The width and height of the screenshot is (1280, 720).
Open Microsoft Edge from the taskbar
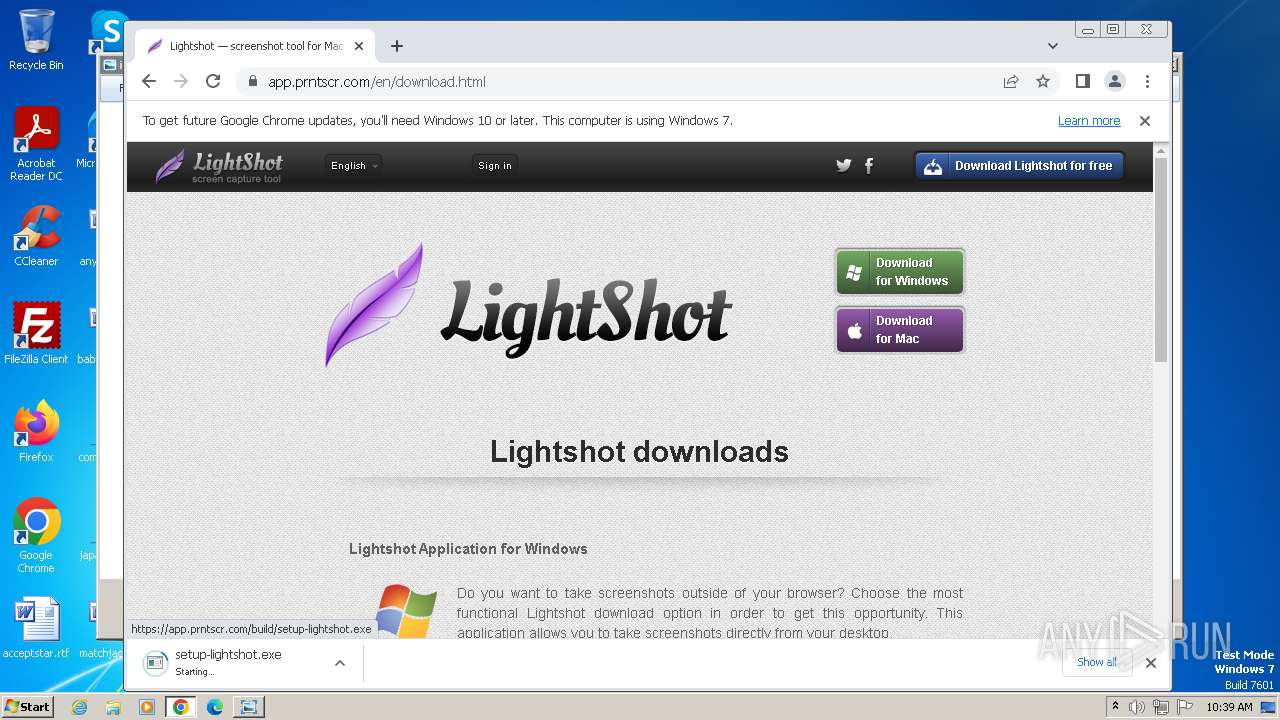point(215,707)
